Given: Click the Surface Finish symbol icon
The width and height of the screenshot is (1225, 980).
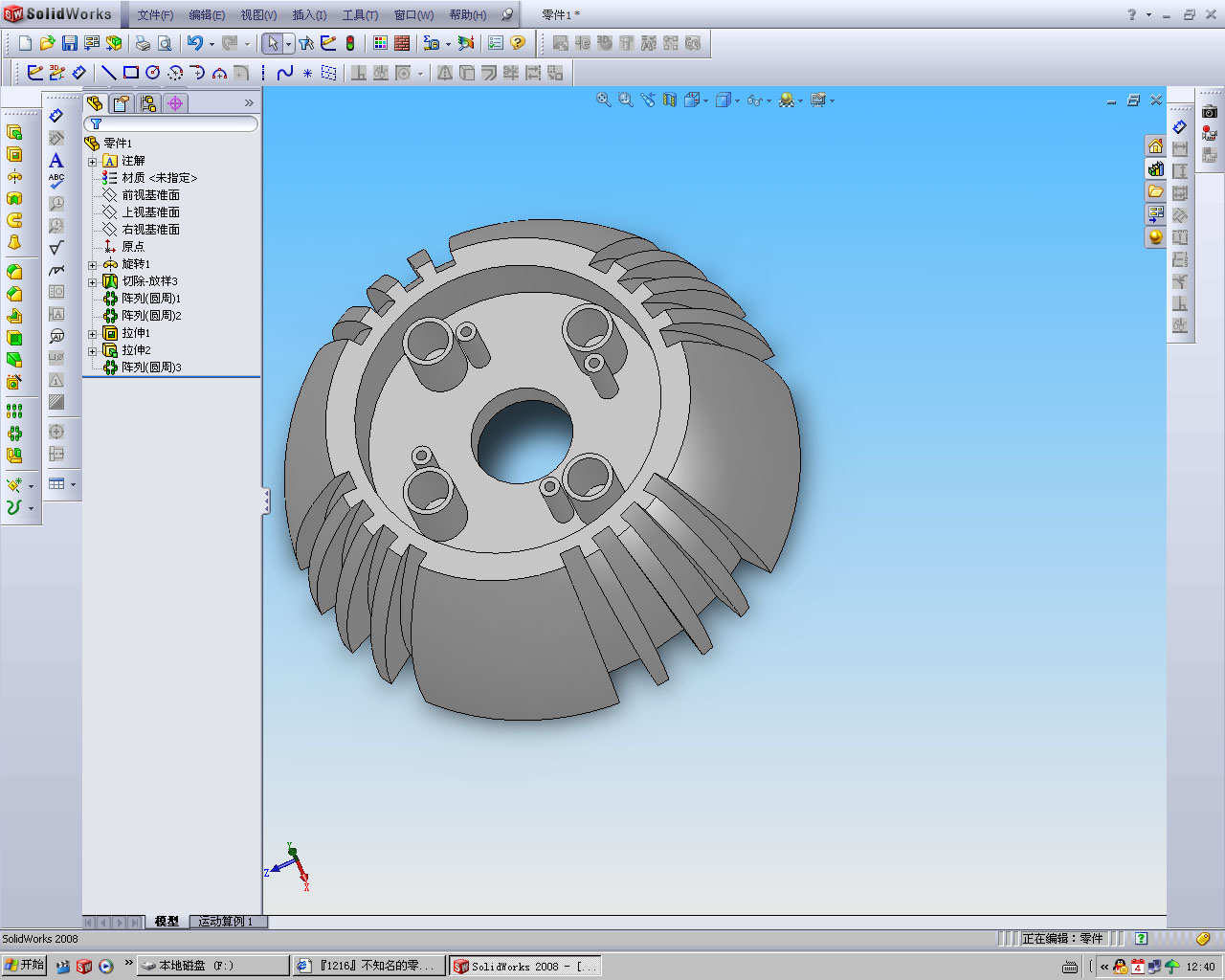Looking at the screenshot, I should 56,247.
